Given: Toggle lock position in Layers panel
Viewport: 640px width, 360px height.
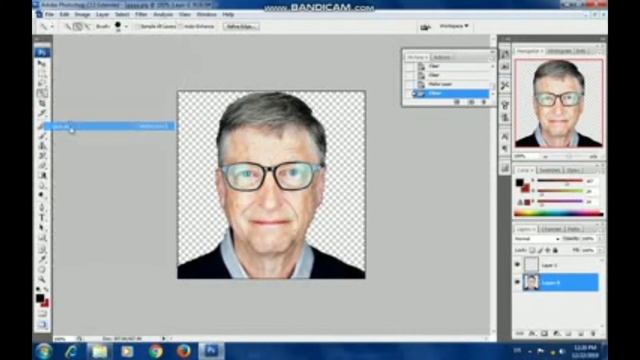Looking at the screenshot, I should click(x=548, y=250).
